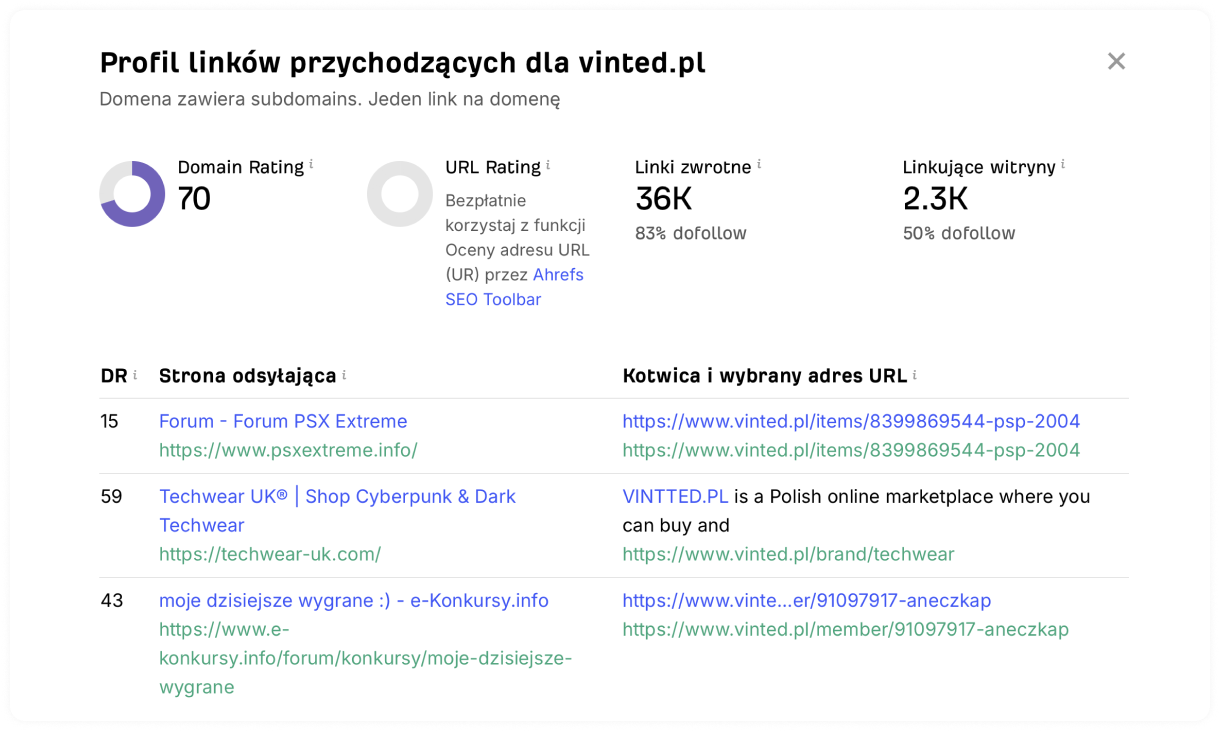Image resolution: width=1220 pixels, height=731 pixels.
Task: Click the info icon next to DR column
Action: tap(135, 375)
